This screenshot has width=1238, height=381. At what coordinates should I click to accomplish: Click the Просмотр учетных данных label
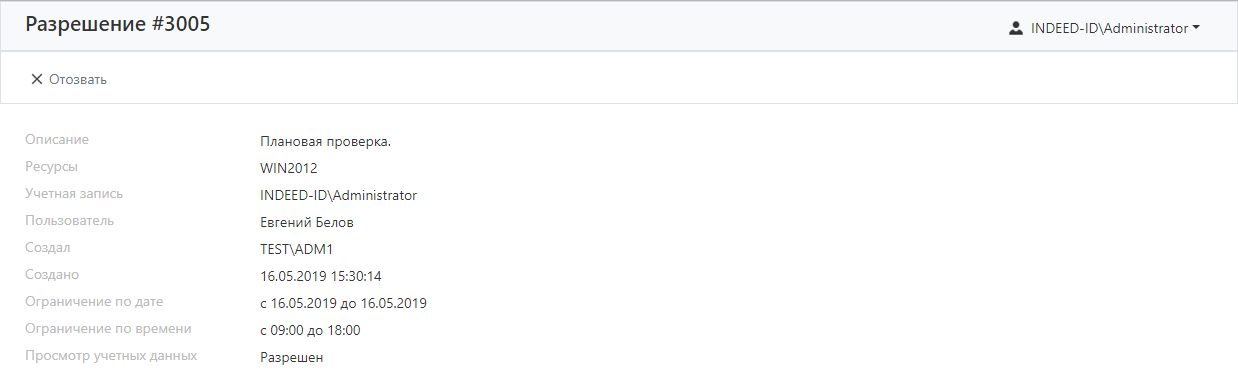(x=111, y=355)
